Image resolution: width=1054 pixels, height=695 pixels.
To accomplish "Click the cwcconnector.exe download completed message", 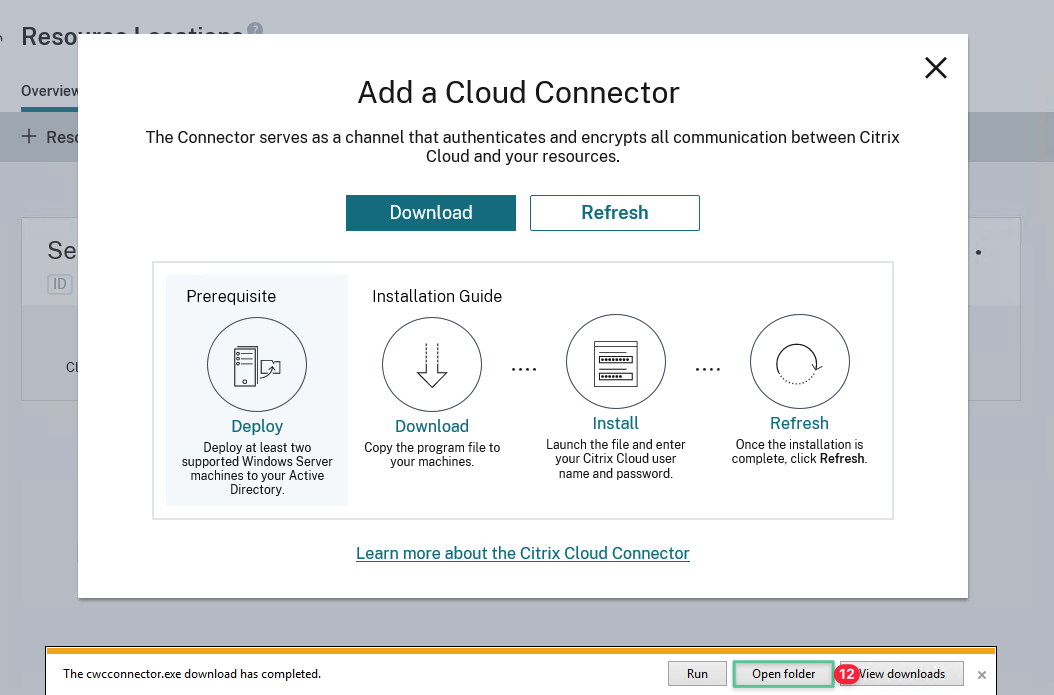I will tap(192, 673).
